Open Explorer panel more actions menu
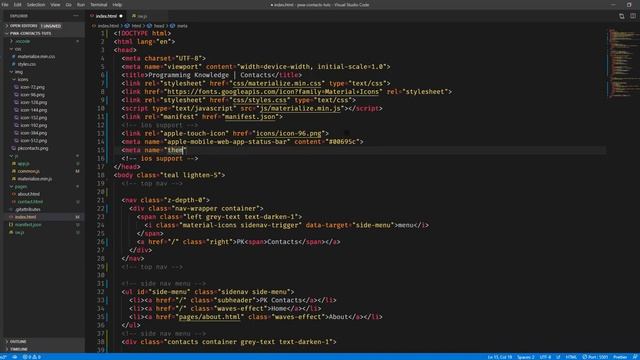Screen dimensions: 640x360 (x=76, y=16)
